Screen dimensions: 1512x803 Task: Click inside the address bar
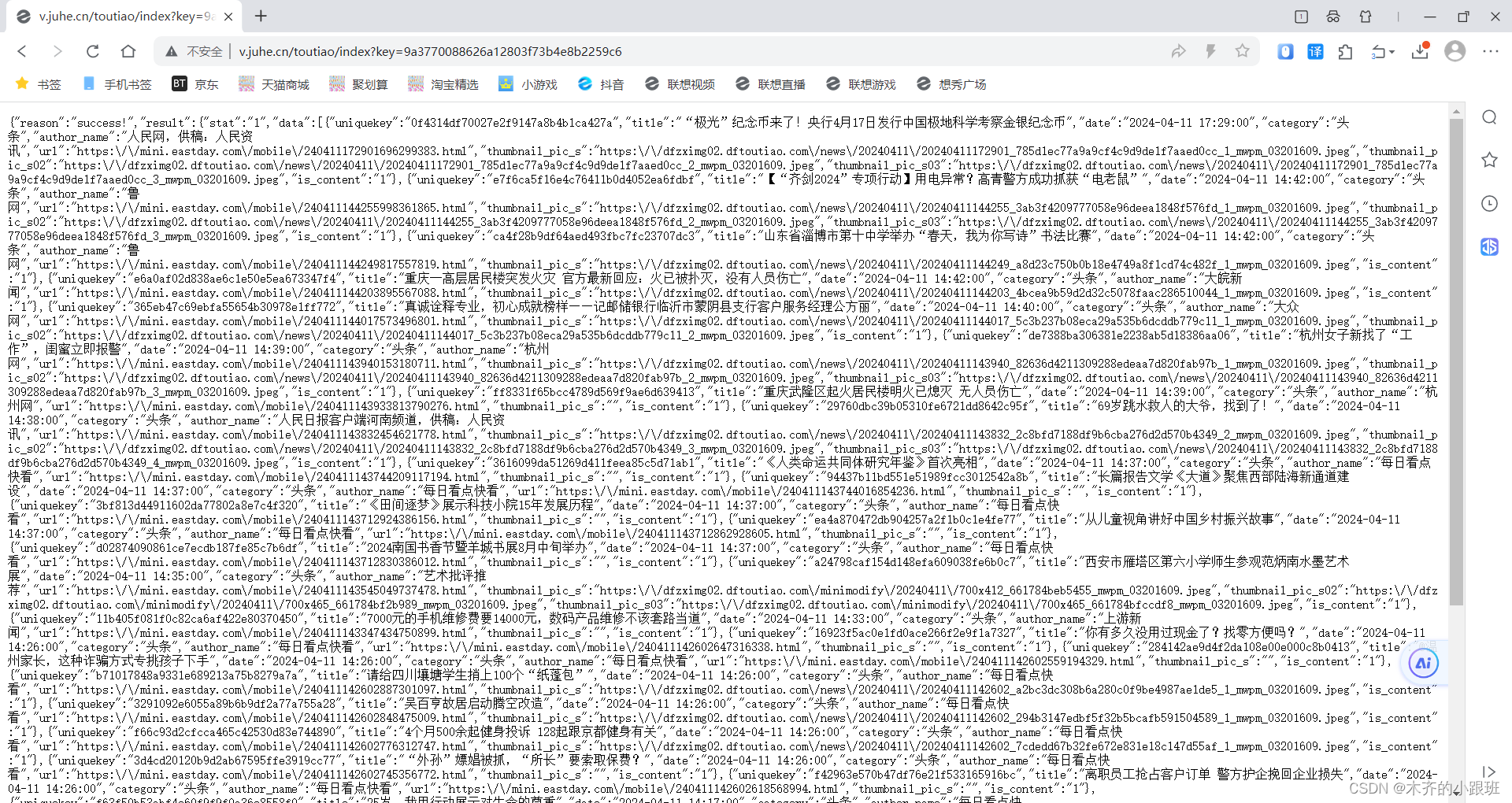[472, 51]
